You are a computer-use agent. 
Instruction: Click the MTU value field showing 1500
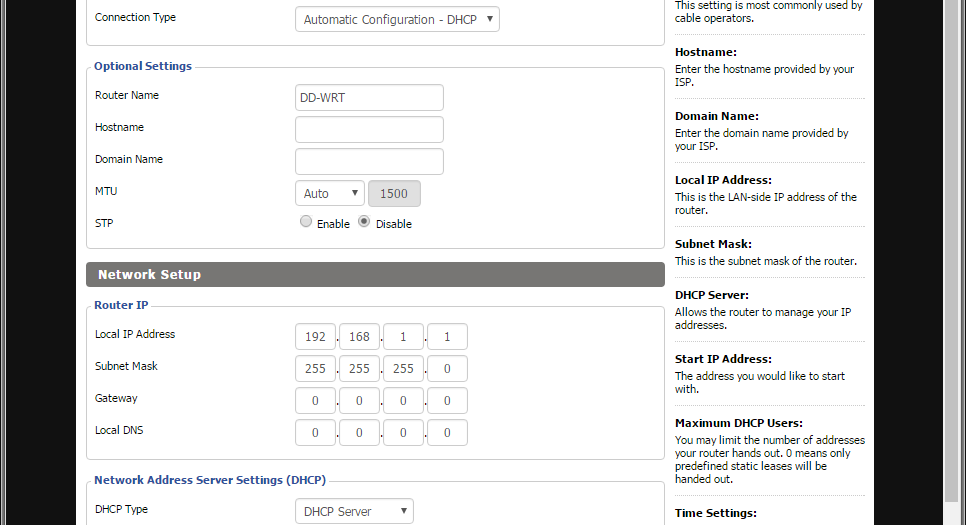click(394, 193)
